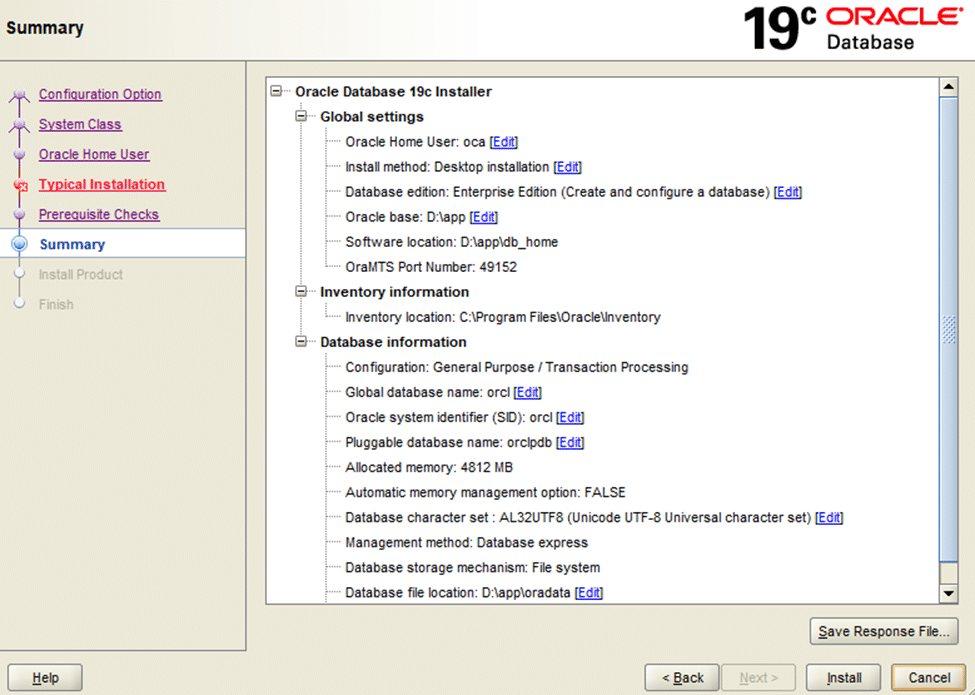The height and width of the screenshot is (695, 975).
Task: Select the Inventory location row
Action: (x=502, y=317)
